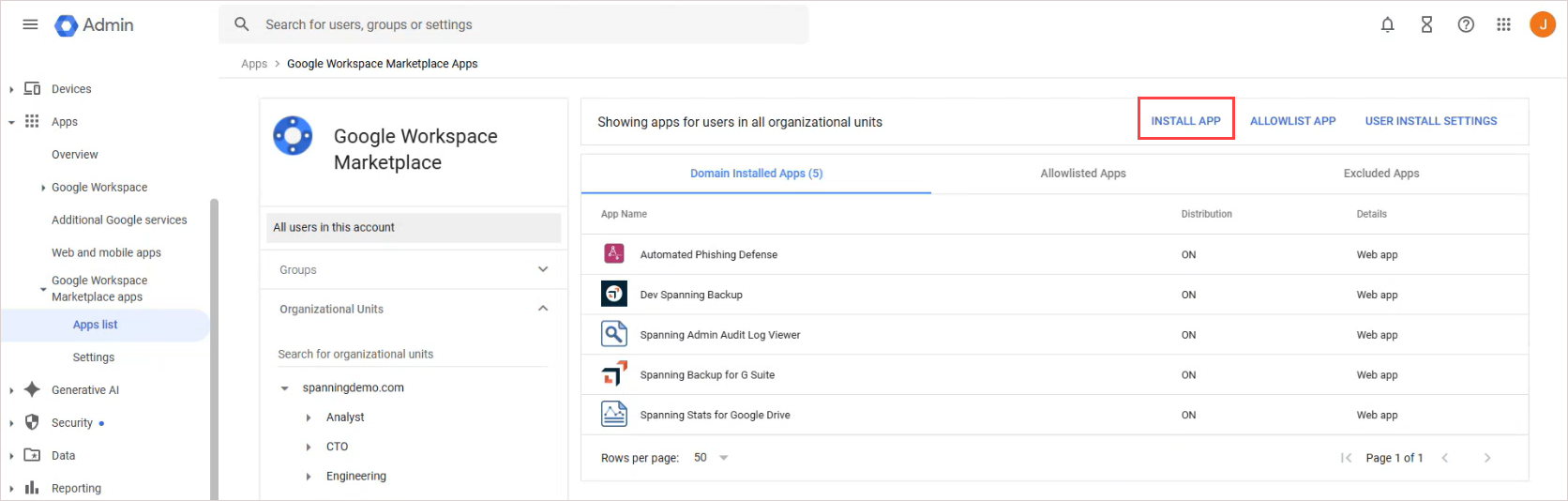This screenshot has width=1568, height=501.
Task: Open the hamburger main menu
Action: click(30, 24)
